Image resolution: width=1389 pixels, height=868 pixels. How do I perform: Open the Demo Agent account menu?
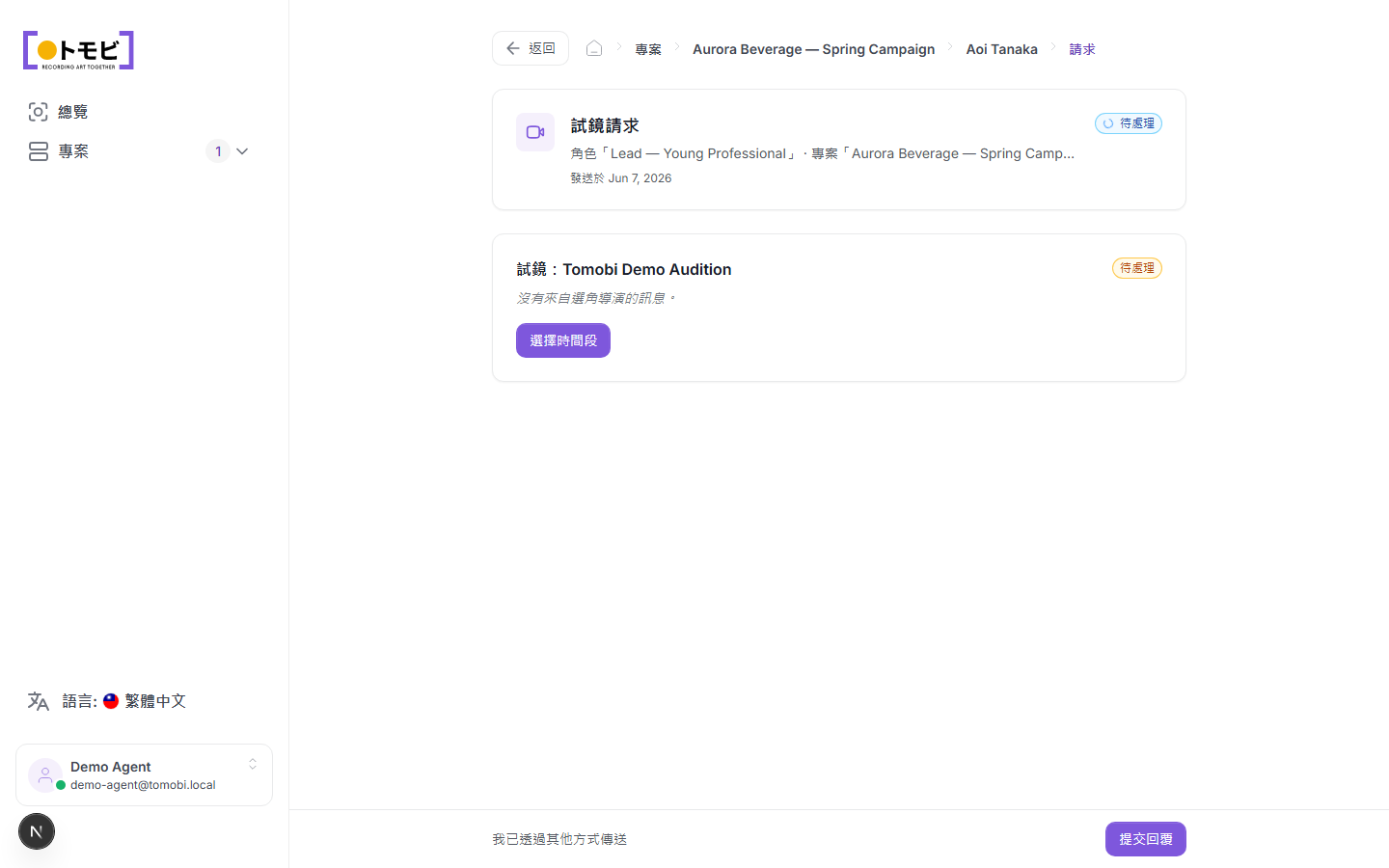pyautogui.click(x=144, y=774)
